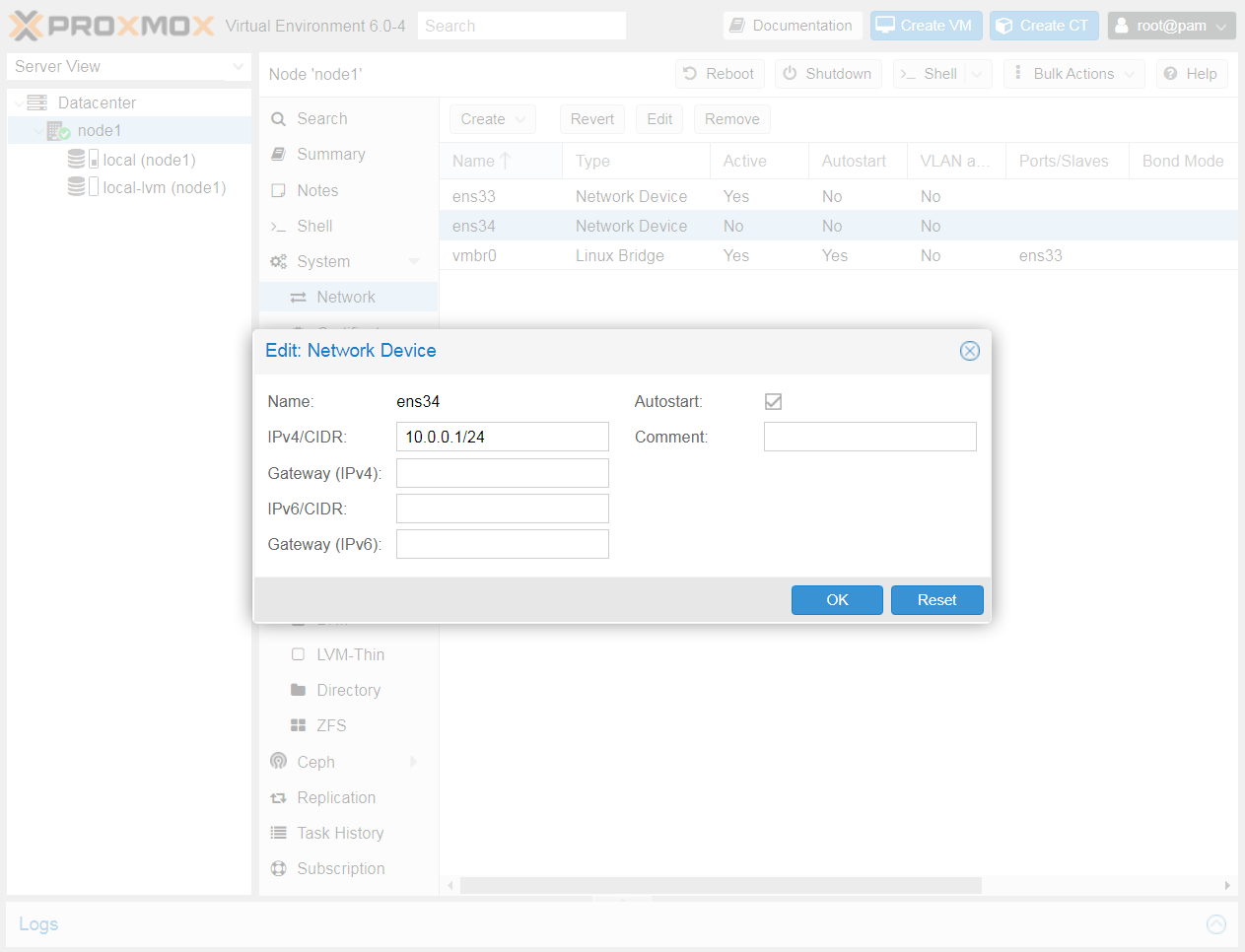Click the Create VM monitor icon
The height and width of the screenshot is (952, 1245).
[x=885, y=26]
